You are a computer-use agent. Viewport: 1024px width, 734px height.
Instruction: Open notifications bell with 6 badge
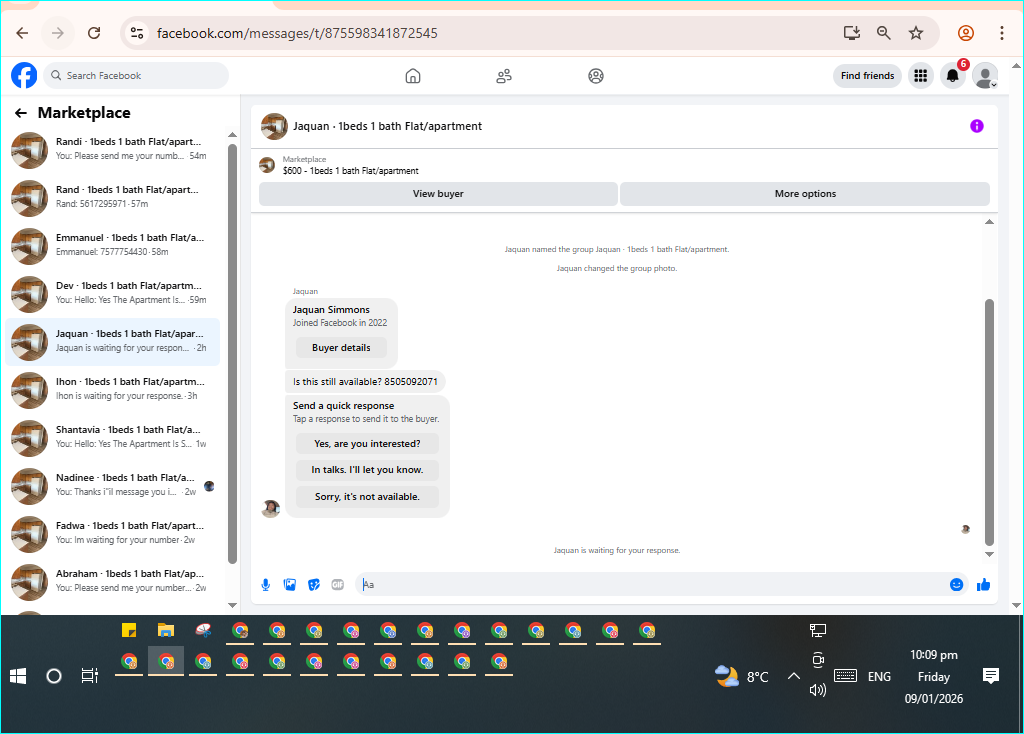coord(953,76)
